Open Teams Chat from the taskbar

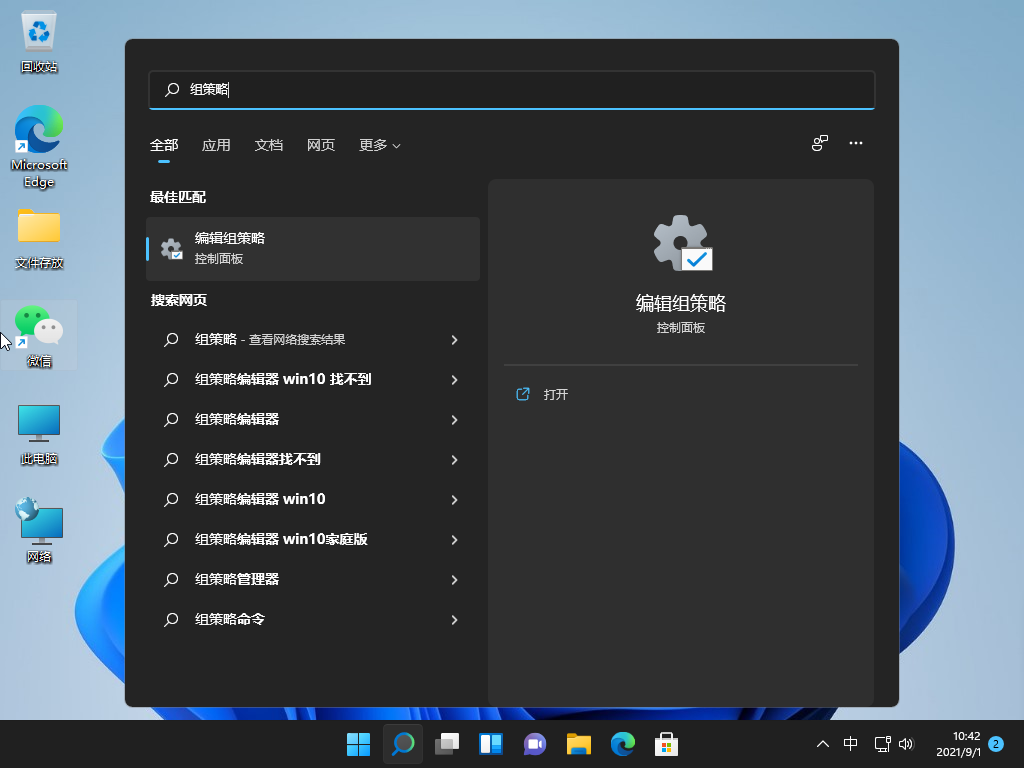[x=534, y=744]
